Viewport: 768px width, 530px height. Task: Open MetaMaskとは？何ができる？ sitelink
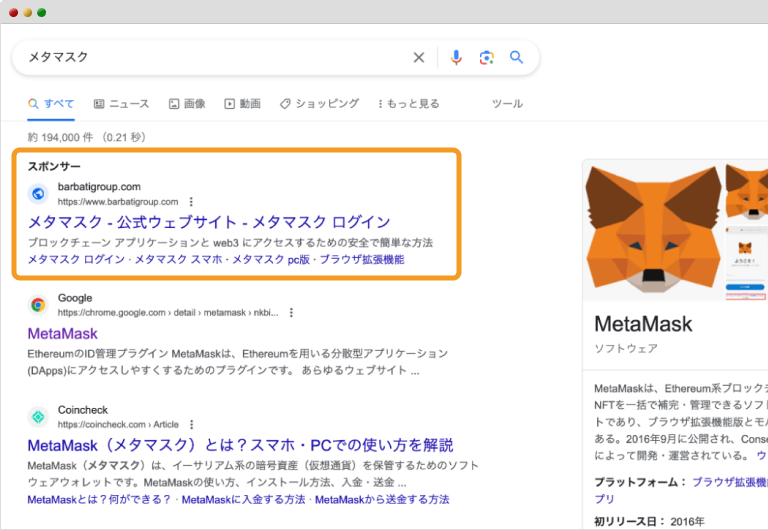[x=99, y=500]
